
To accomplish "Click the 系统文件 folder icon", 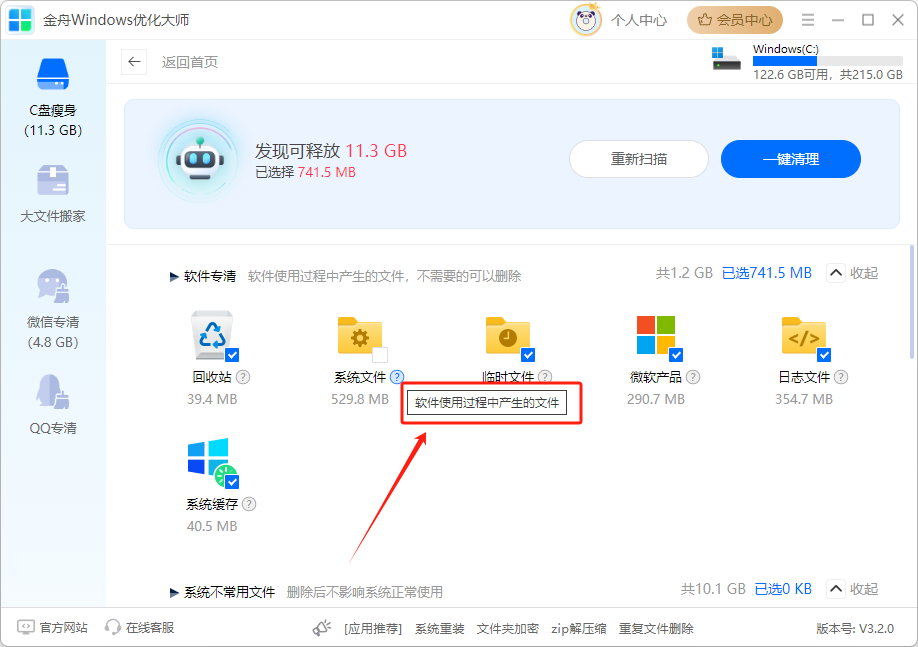I will pos(359,336).
